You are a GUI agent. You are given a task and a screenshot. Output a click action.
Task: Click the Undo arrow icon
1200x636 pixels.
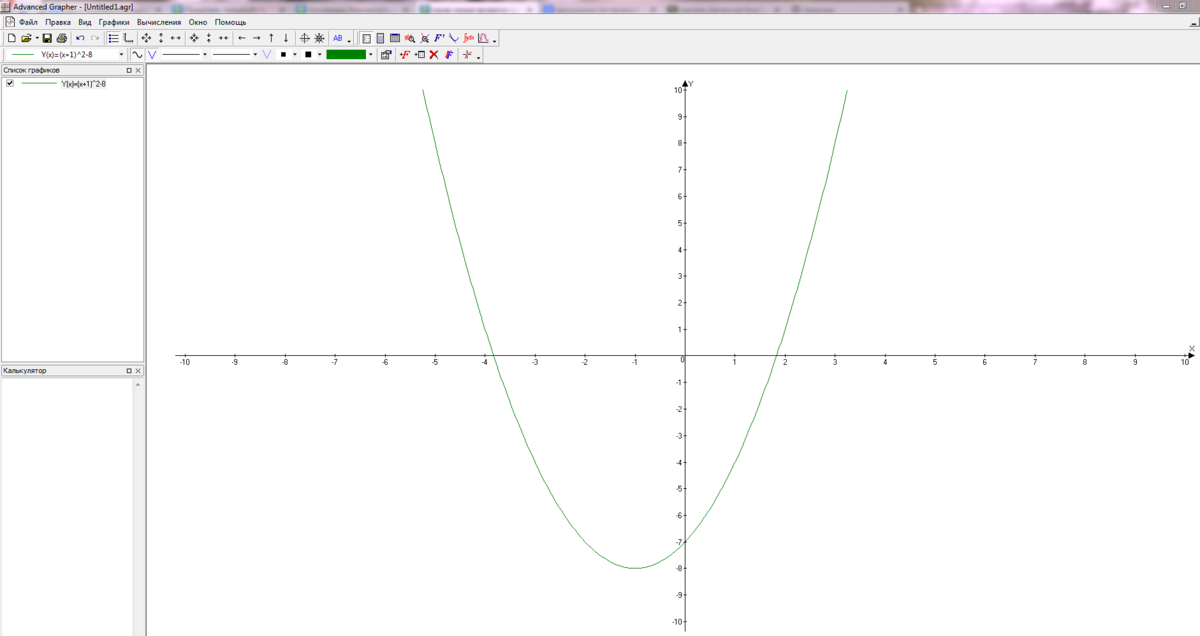pyautogui.click(x=80, y=38)
